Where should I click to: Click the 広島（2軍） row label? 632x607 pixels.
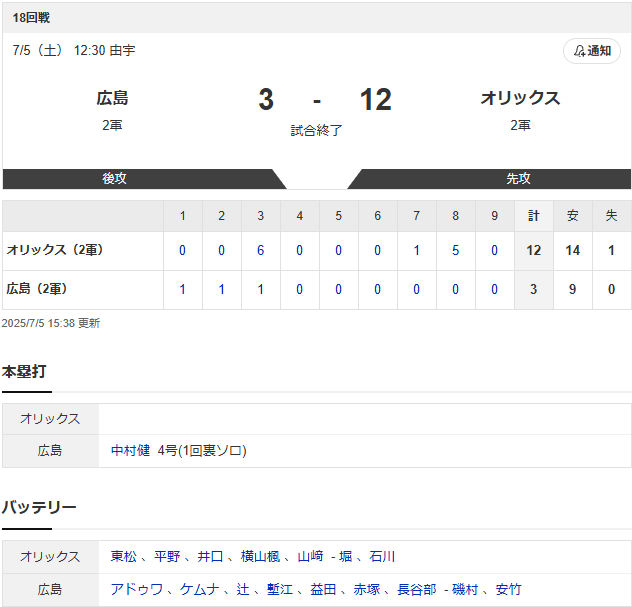point(37,289)
